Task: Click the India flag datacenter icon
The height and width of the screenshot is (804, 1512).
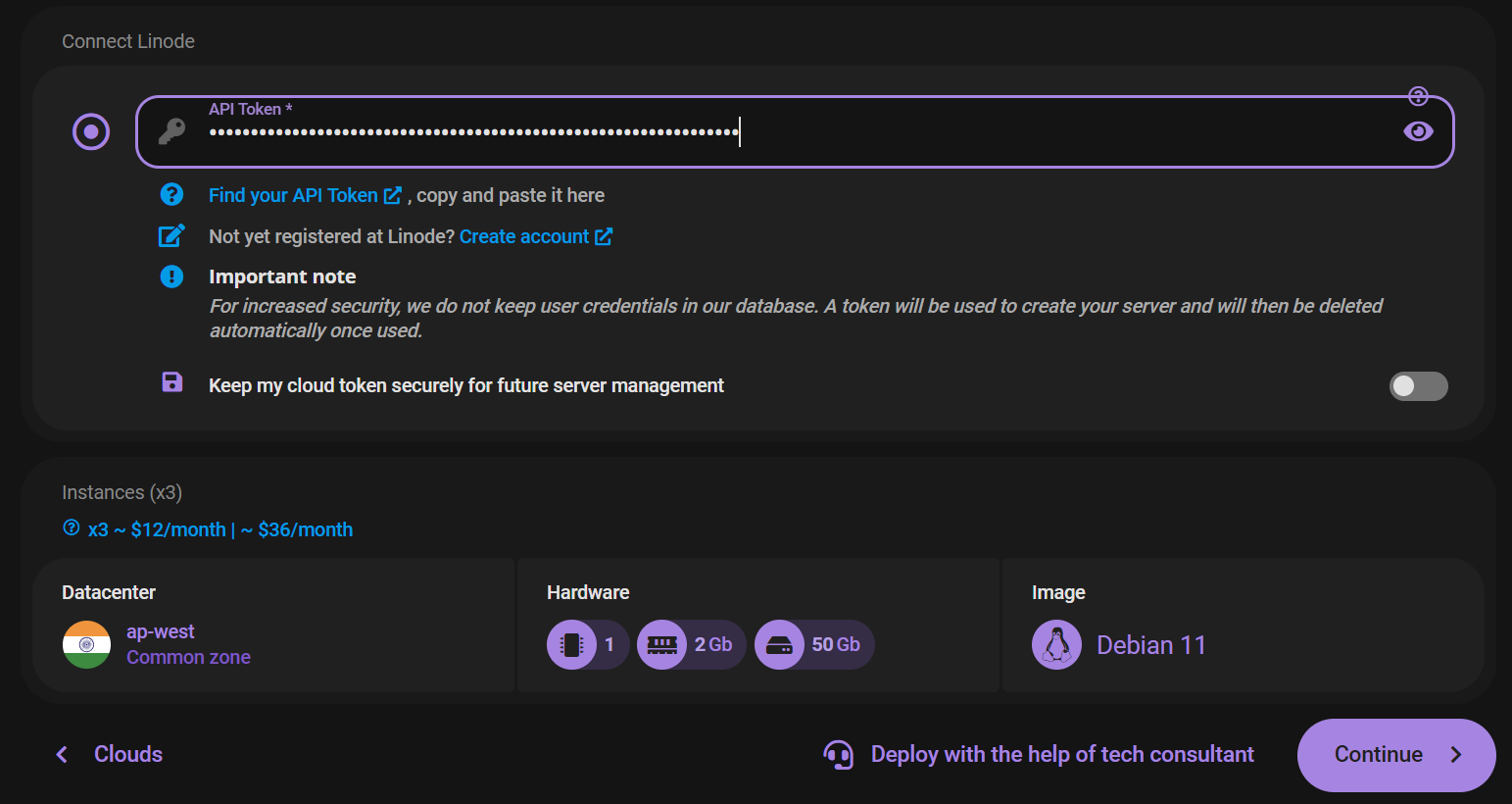Action: tap(87, 644)
